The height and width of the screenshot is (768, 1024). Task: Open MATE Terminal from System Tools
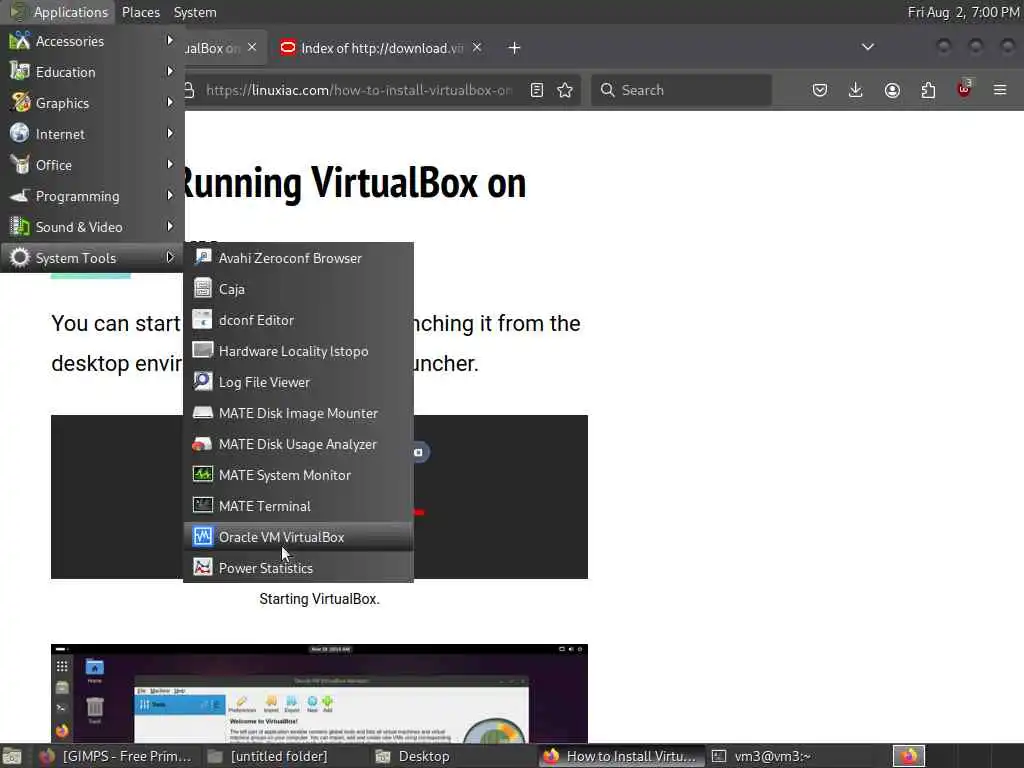coord(298,506)
